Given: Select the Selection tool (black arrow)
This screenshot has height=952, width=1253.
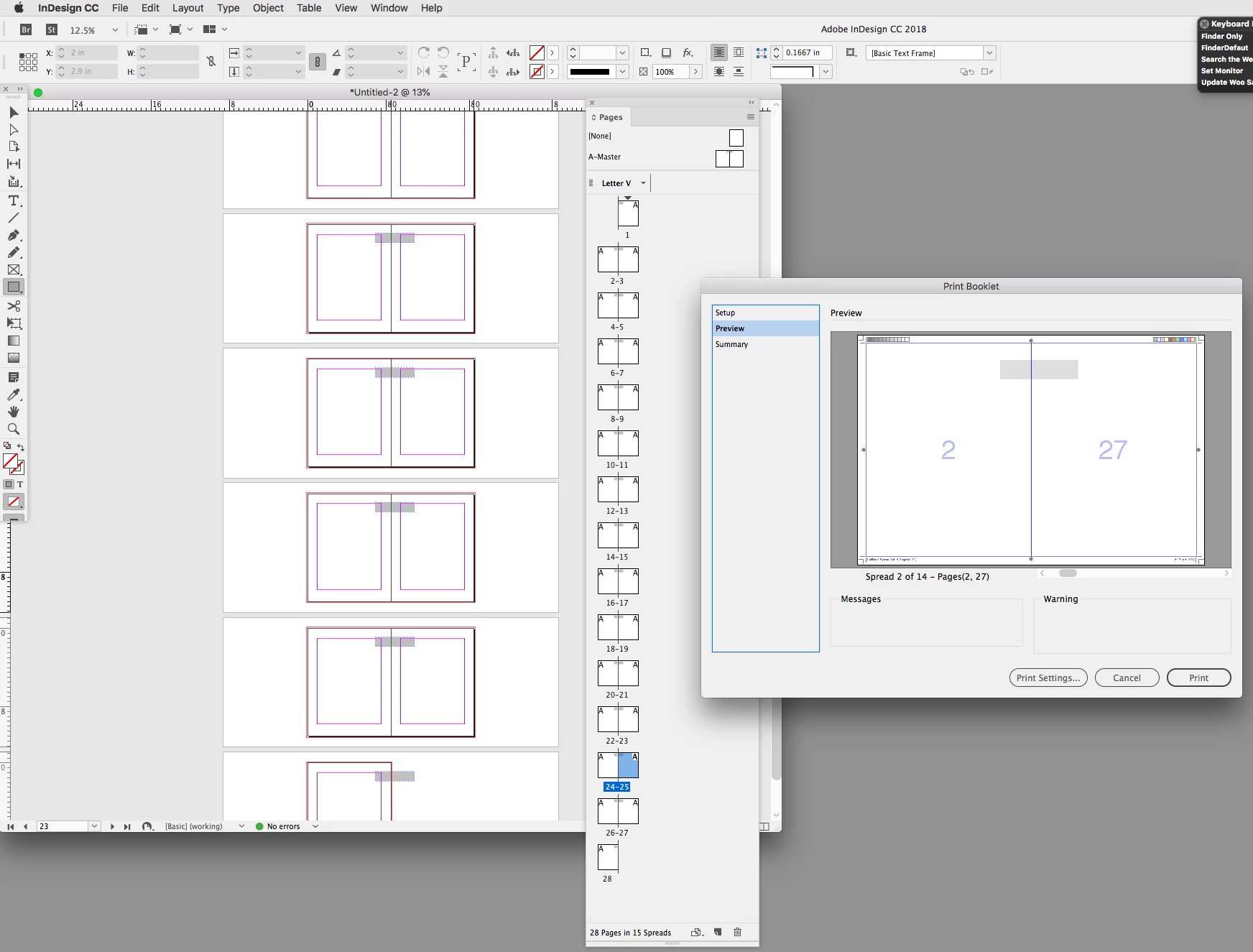Looking at the screenshot, I should [x=14, y=112].
